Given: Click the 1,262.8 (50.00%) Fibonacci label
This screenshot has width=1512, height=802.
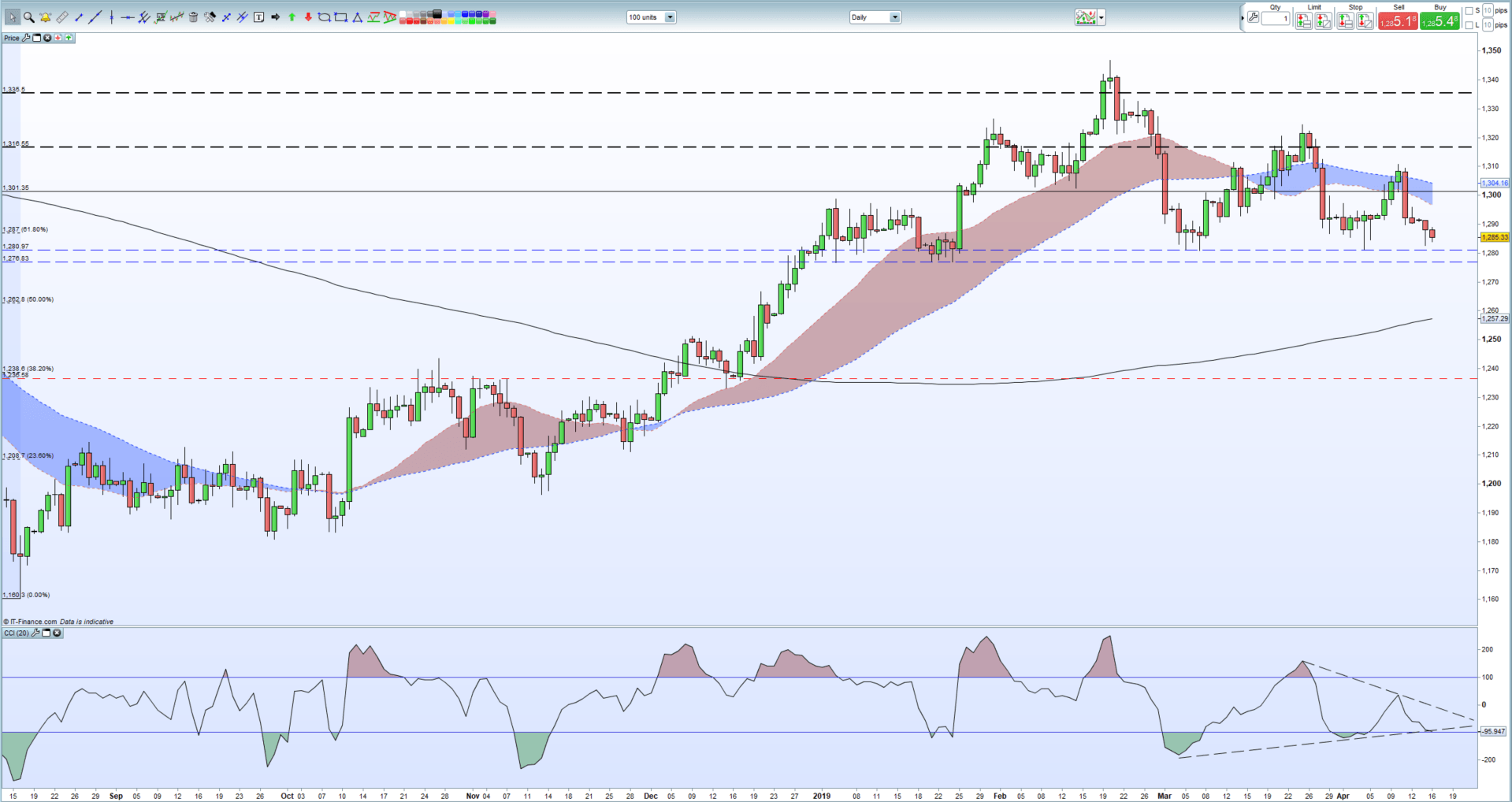Looking at the screenshot, I should tap(28, 299).
